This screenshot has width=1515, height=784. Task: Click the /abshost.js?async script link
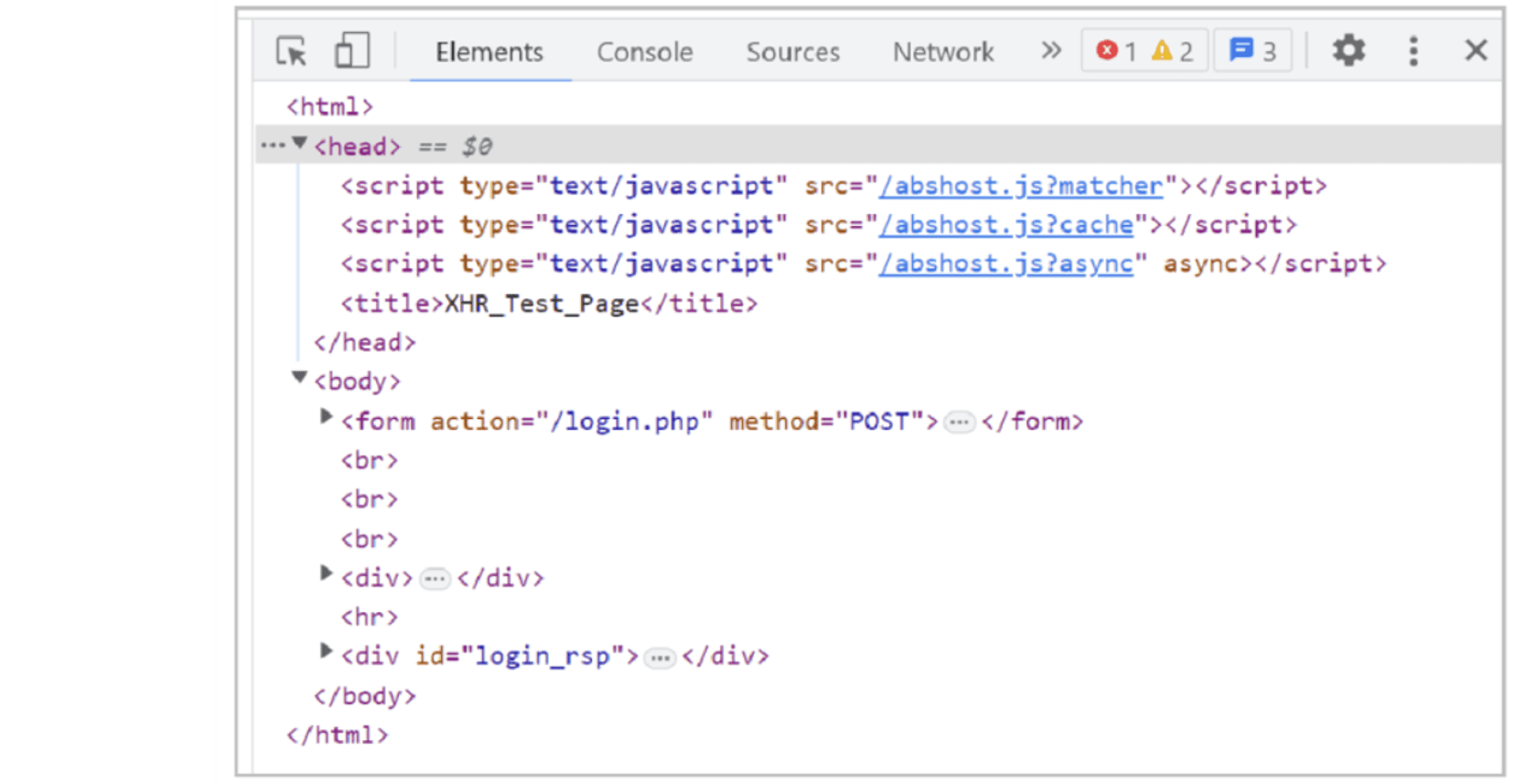coord(1005,264)
